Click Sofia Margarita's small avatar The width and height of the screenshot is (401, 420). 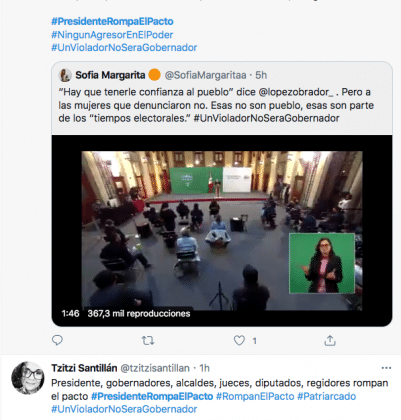(x=65, y=75)
